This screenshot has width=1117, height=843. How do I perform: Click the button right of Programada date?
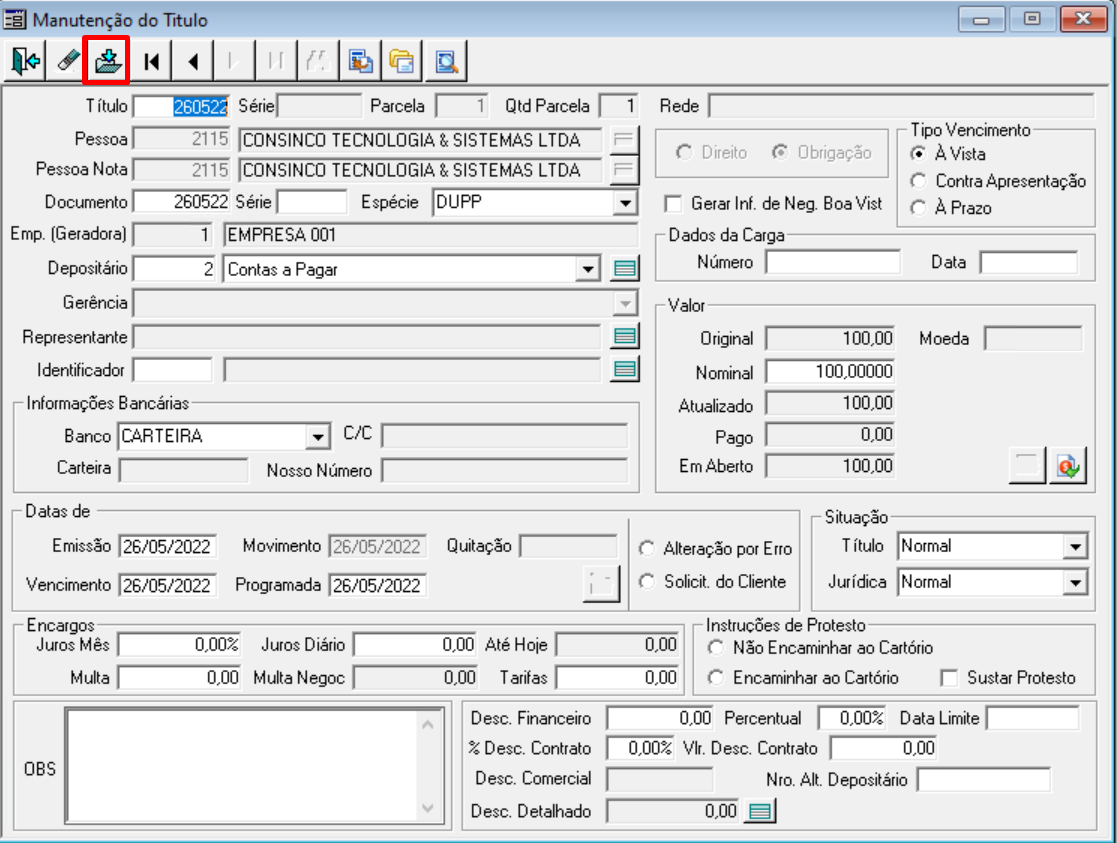601,584
